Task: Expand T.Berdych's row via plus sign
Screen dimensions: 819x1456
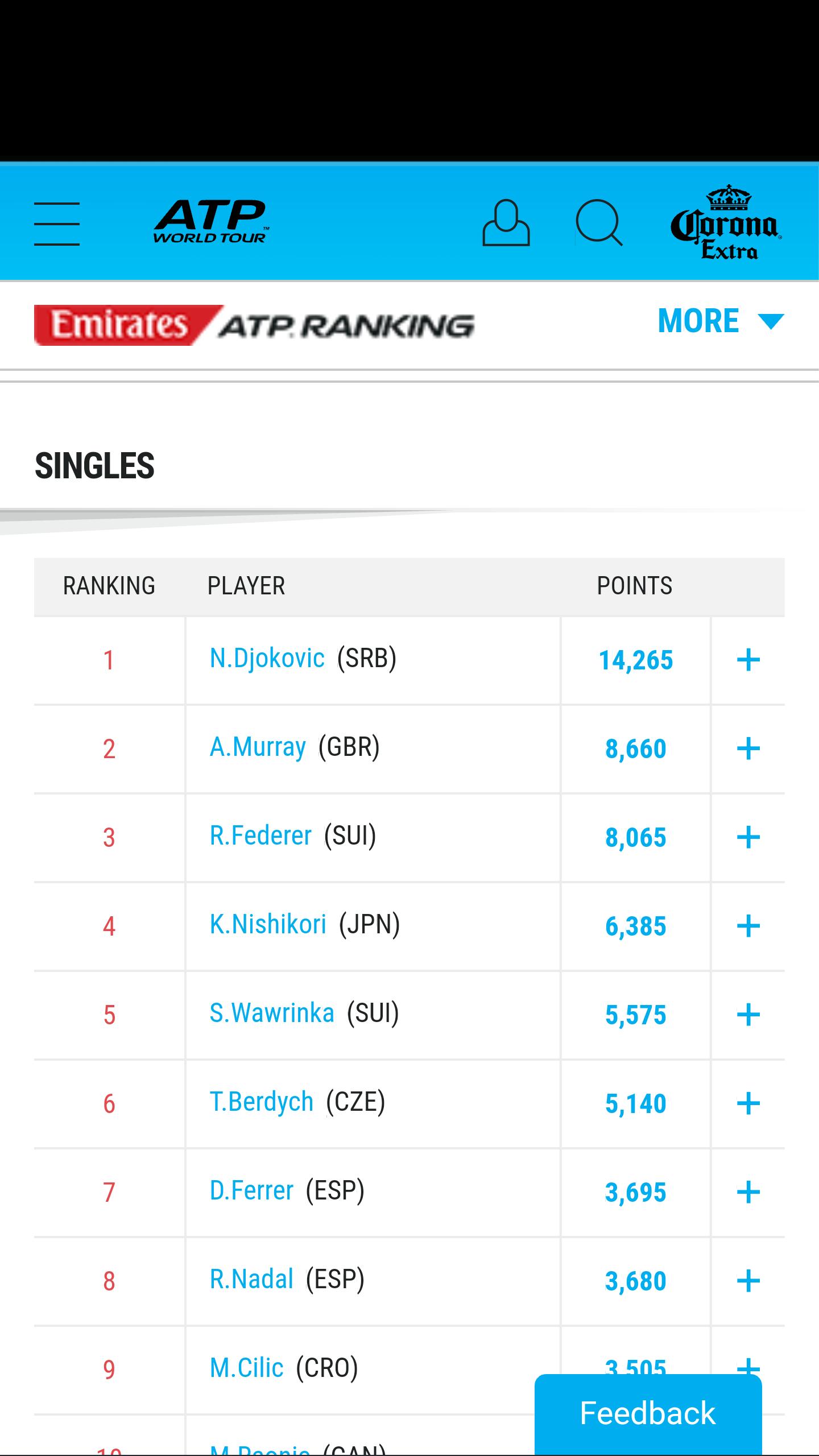Action: (x=749, y=1103)
